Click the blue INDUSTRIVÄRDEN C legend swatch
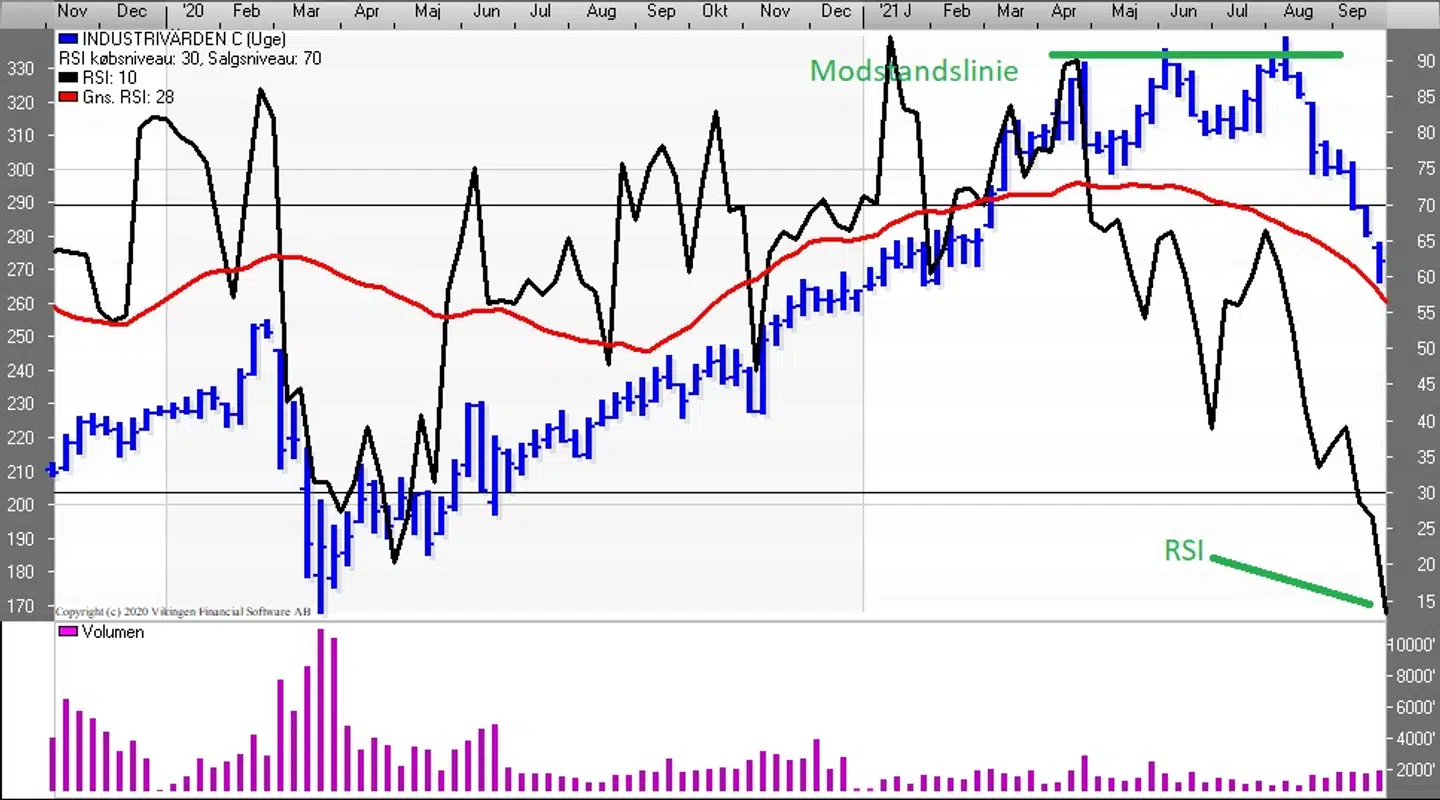 68,40
